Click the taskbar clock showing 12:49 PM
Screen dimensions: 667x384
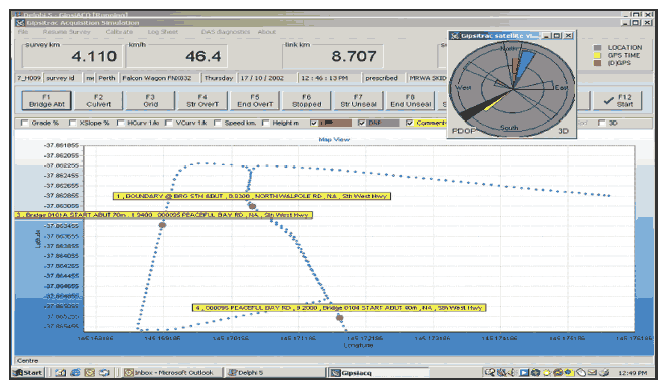(x=633, y=373)
